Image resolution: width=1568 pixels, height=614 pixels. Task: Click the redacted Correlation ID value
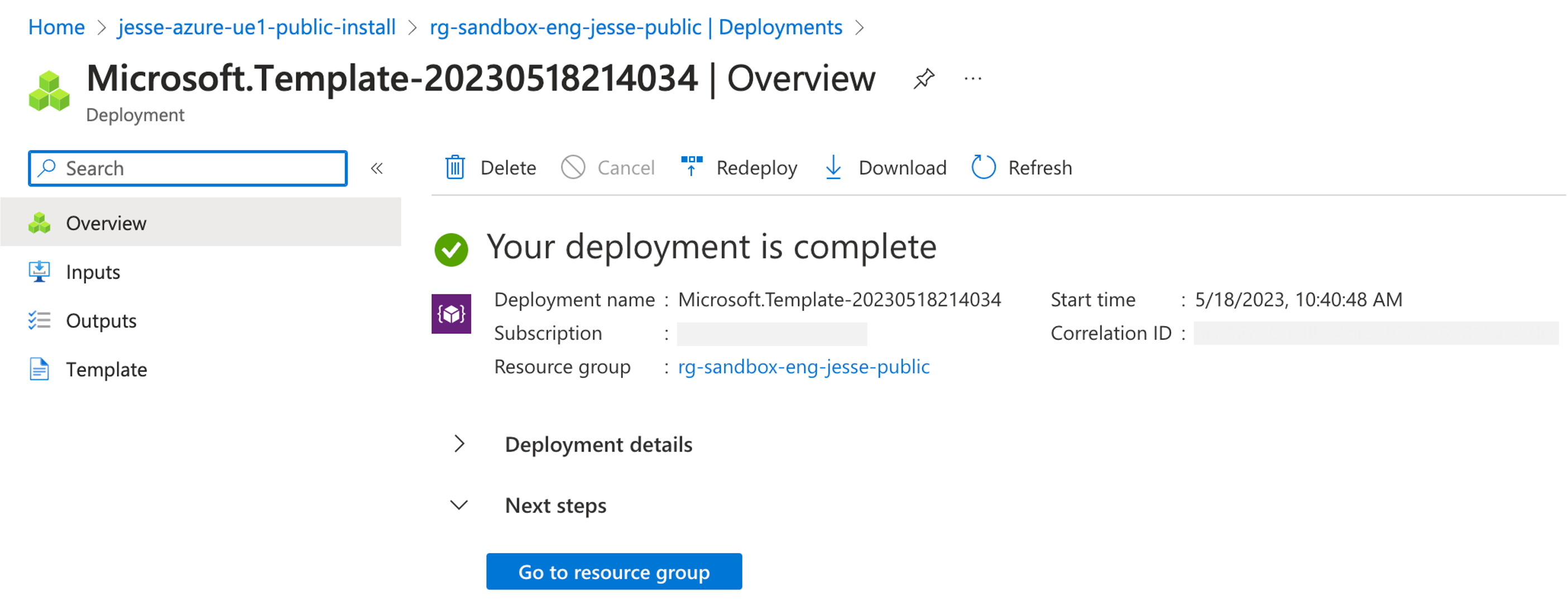1375,333
